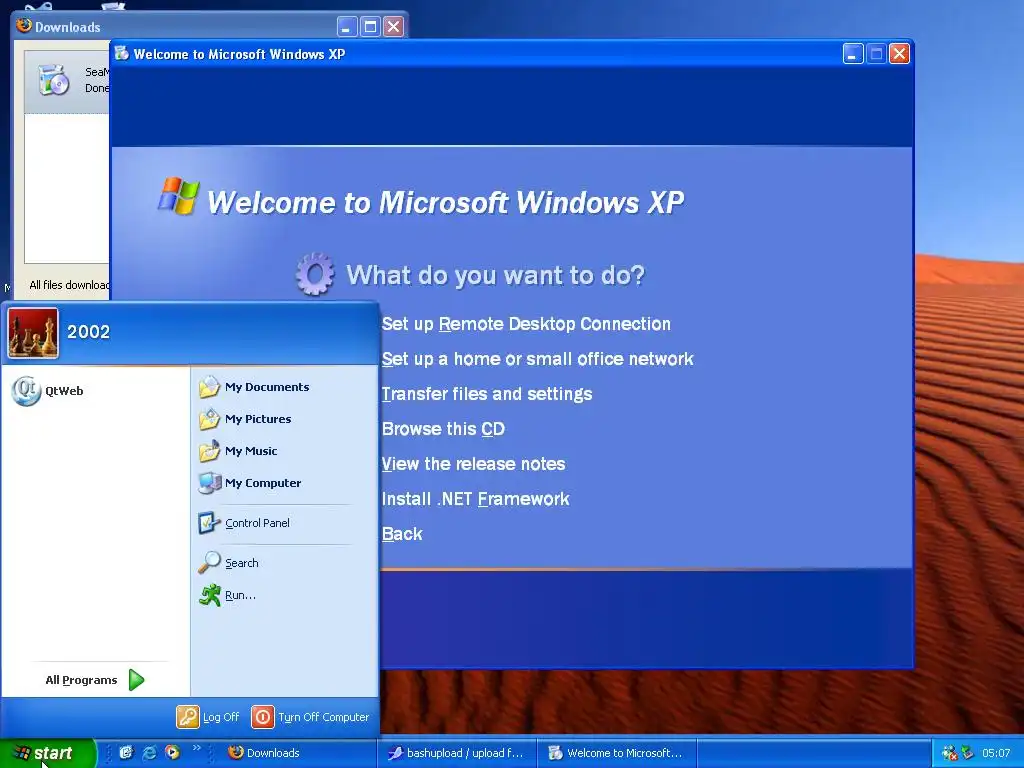
Task: Click the My Pictures folder icon
Action: tap(209, 419)
